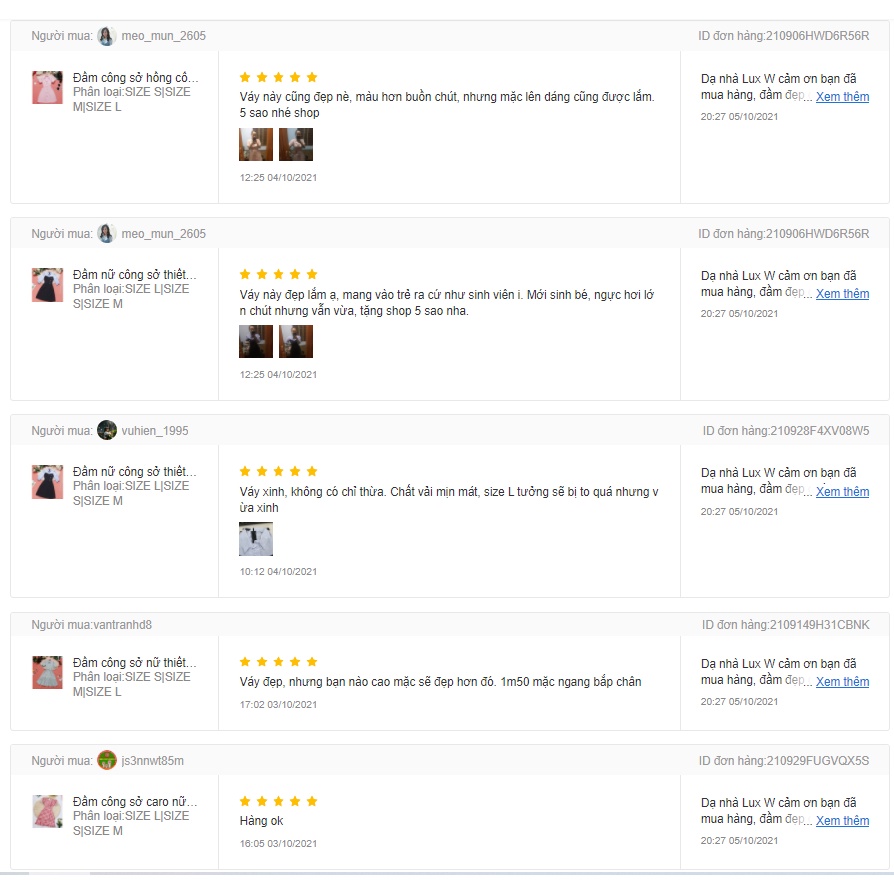
Task: Click the star rating on the "Hàng ok" review
Action: point(278,801)
